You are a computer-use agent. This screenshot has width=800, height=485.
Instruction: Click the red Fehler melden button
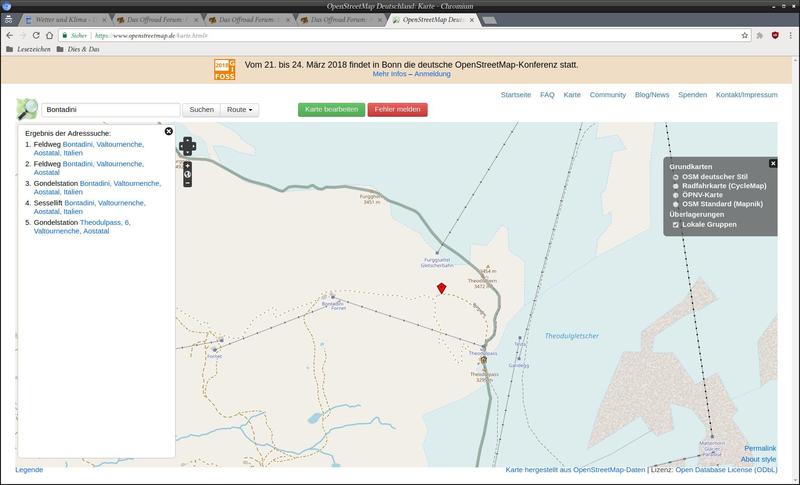(397, 110)
